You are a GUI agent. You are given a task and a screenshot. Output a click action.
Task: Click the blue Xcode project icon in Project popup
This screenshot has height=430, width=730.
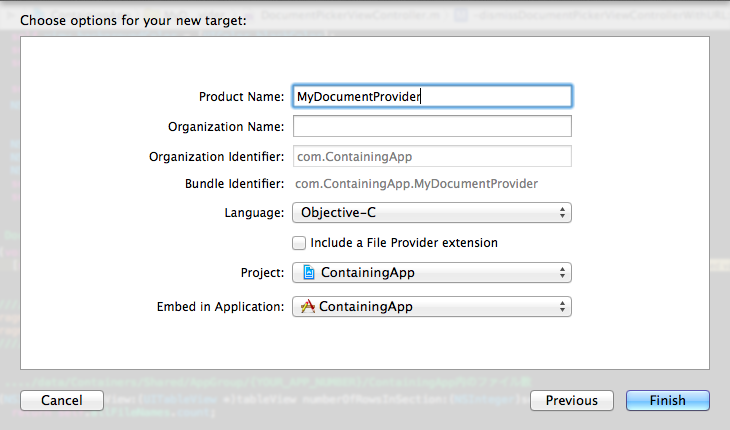[309, 272]
